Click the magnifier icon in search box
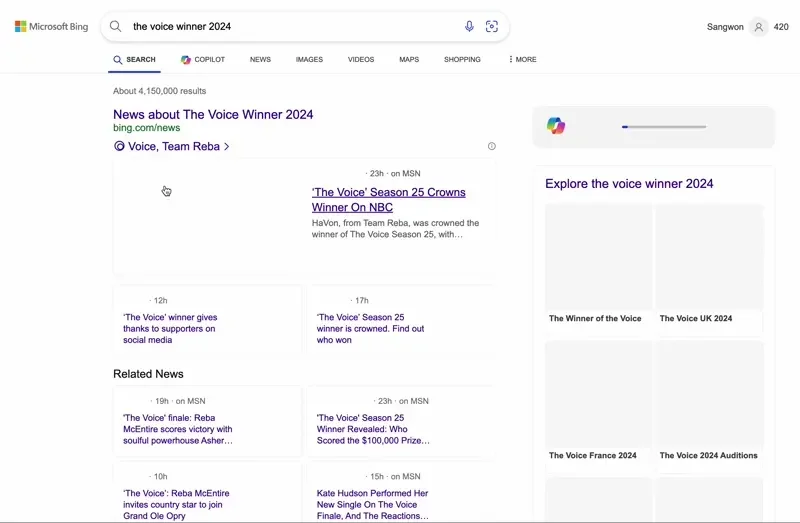 (116, 27)
